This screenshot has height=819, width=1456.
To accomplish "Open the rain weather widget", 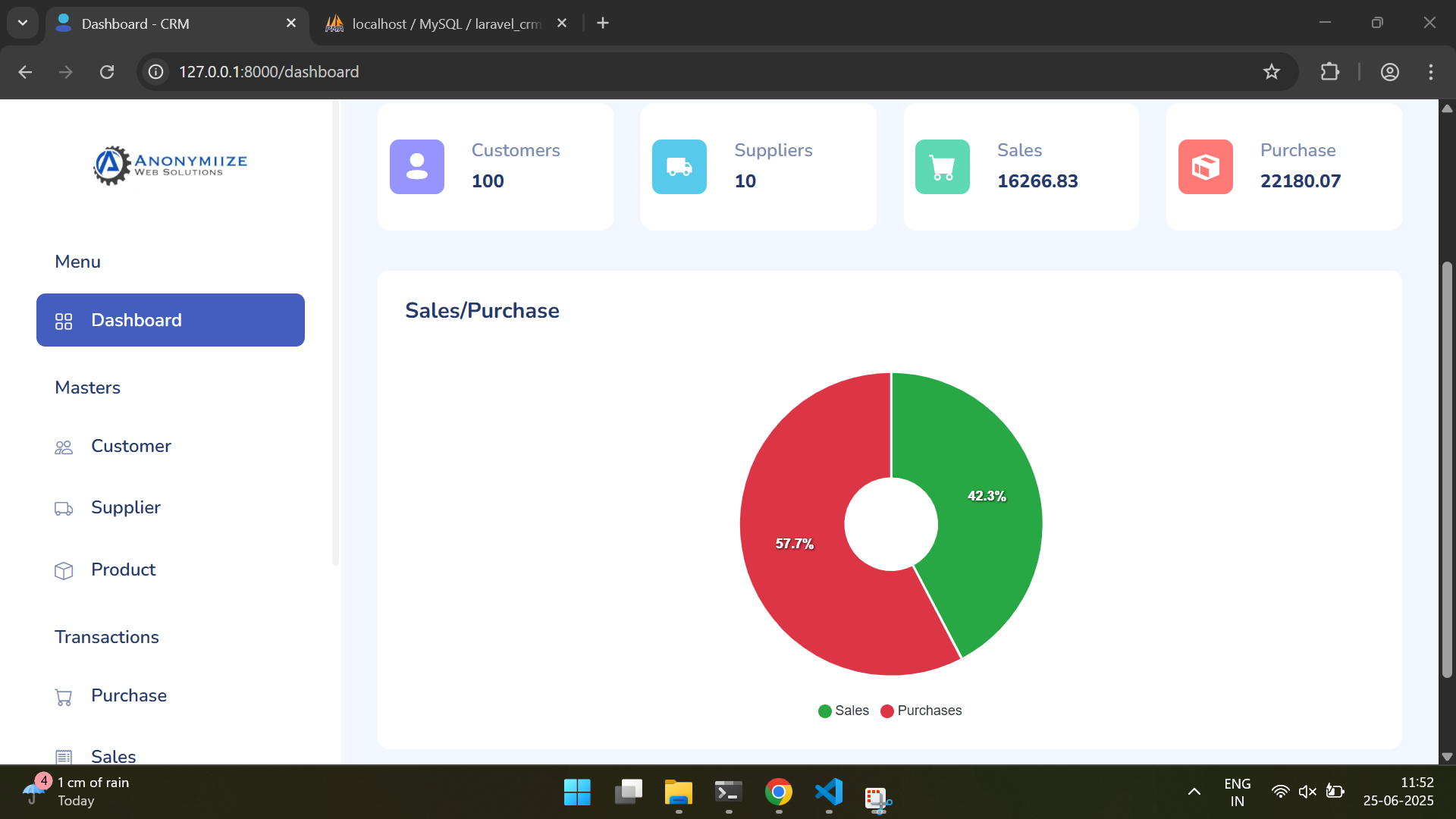I will (x=76, y=792).
